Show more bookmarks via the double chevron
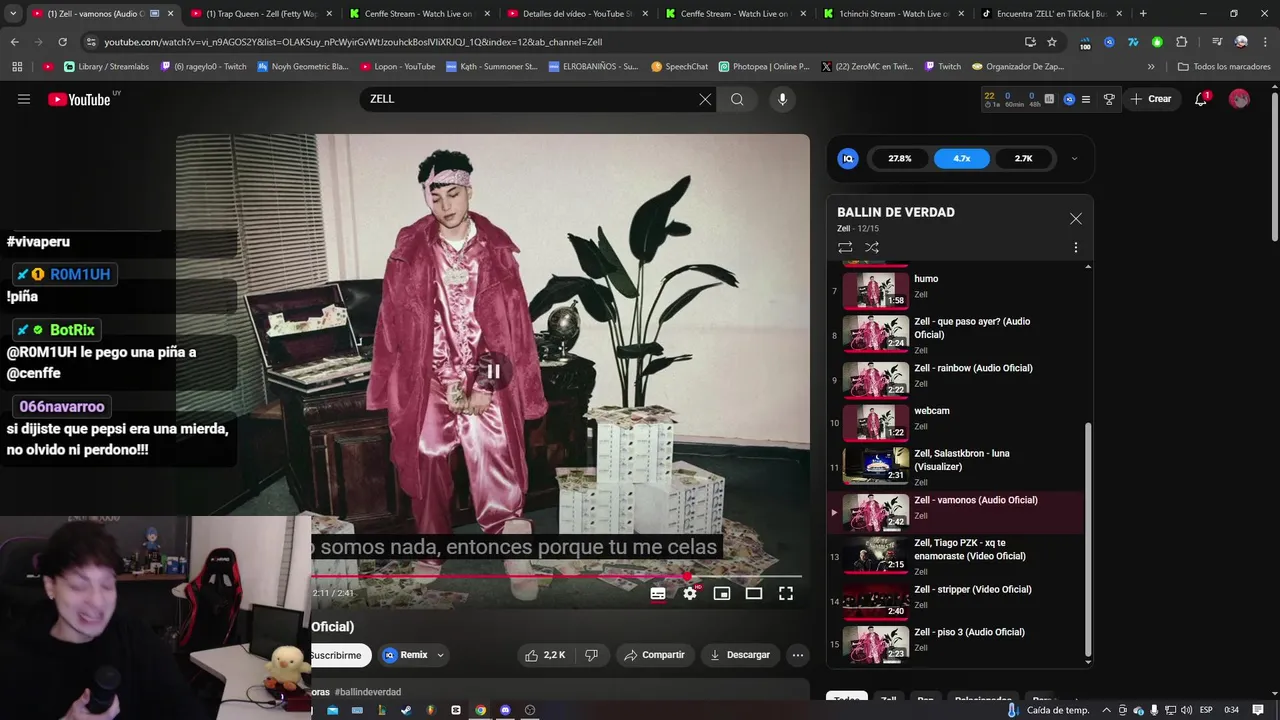The height and width of the screenshot is (720, 1280). pos(1151,67)
